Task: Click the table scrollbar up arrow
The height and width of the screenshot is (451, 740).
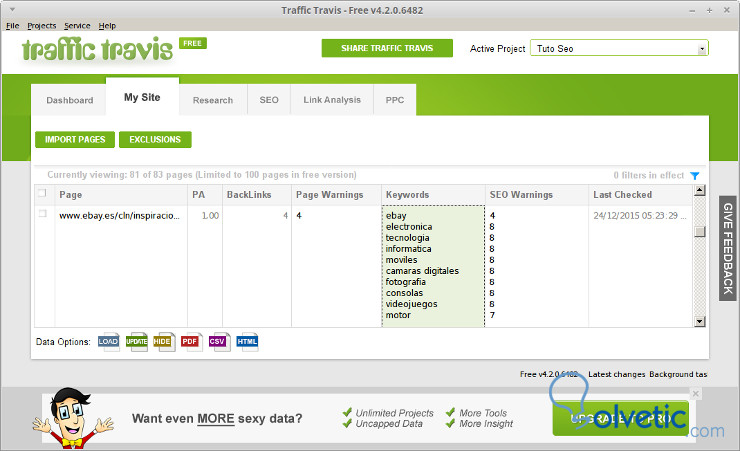Action: tap(699, 190)
